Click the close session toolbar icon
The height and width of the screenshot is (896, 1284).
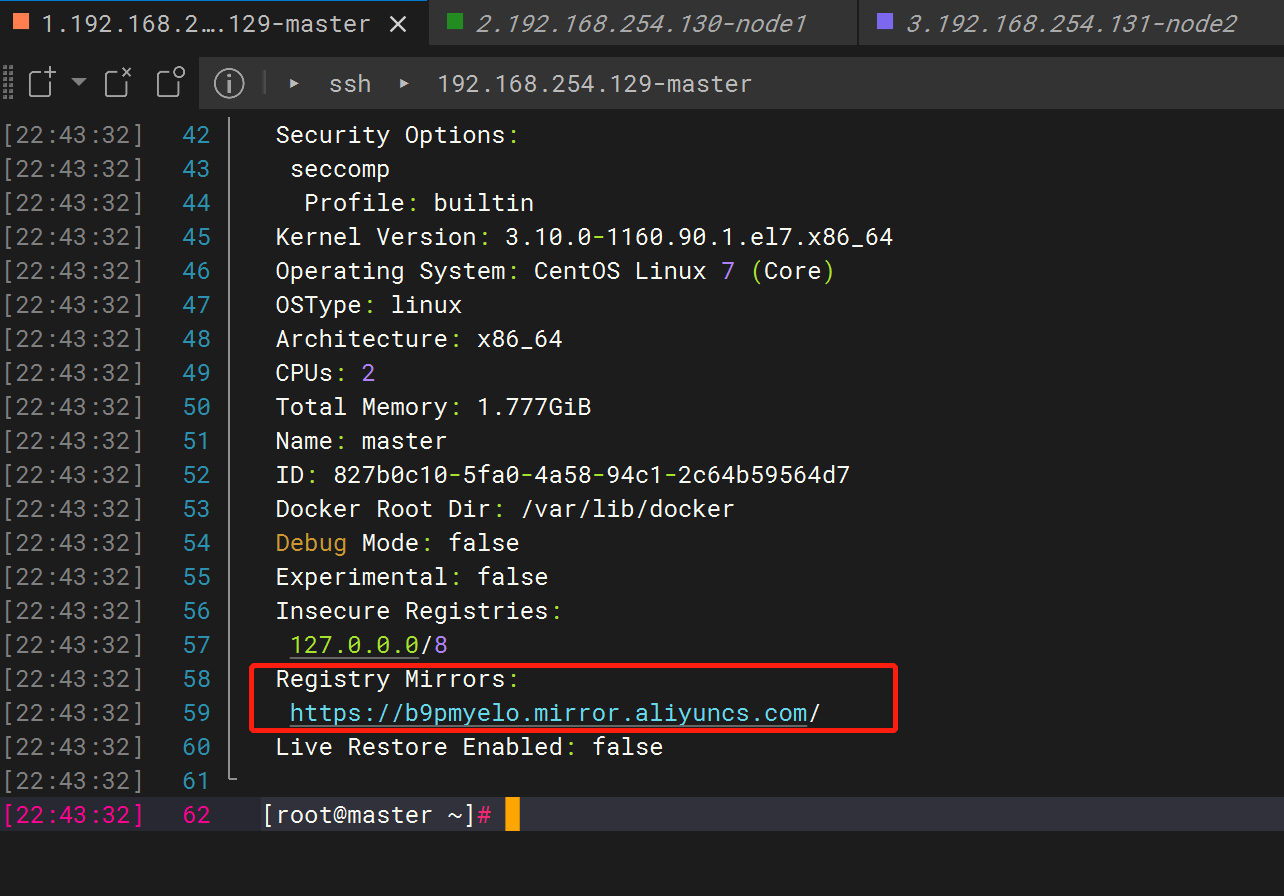(x=118, y=83)
